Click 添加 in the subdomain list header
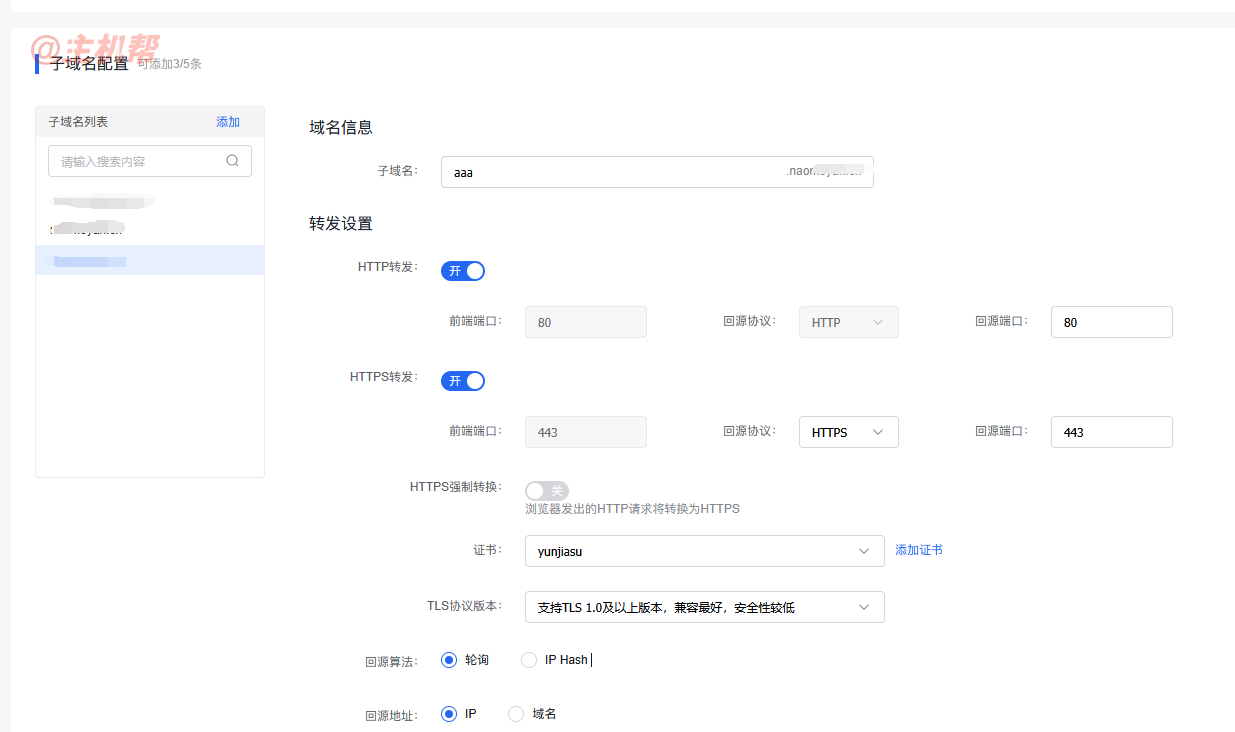1235x732 pixels. tap(228, 122)
